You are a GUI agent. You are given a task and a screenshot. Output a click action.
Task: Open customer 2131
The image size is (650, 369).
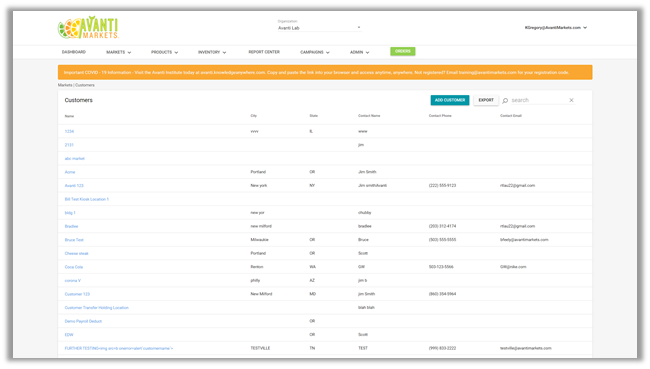69,145
